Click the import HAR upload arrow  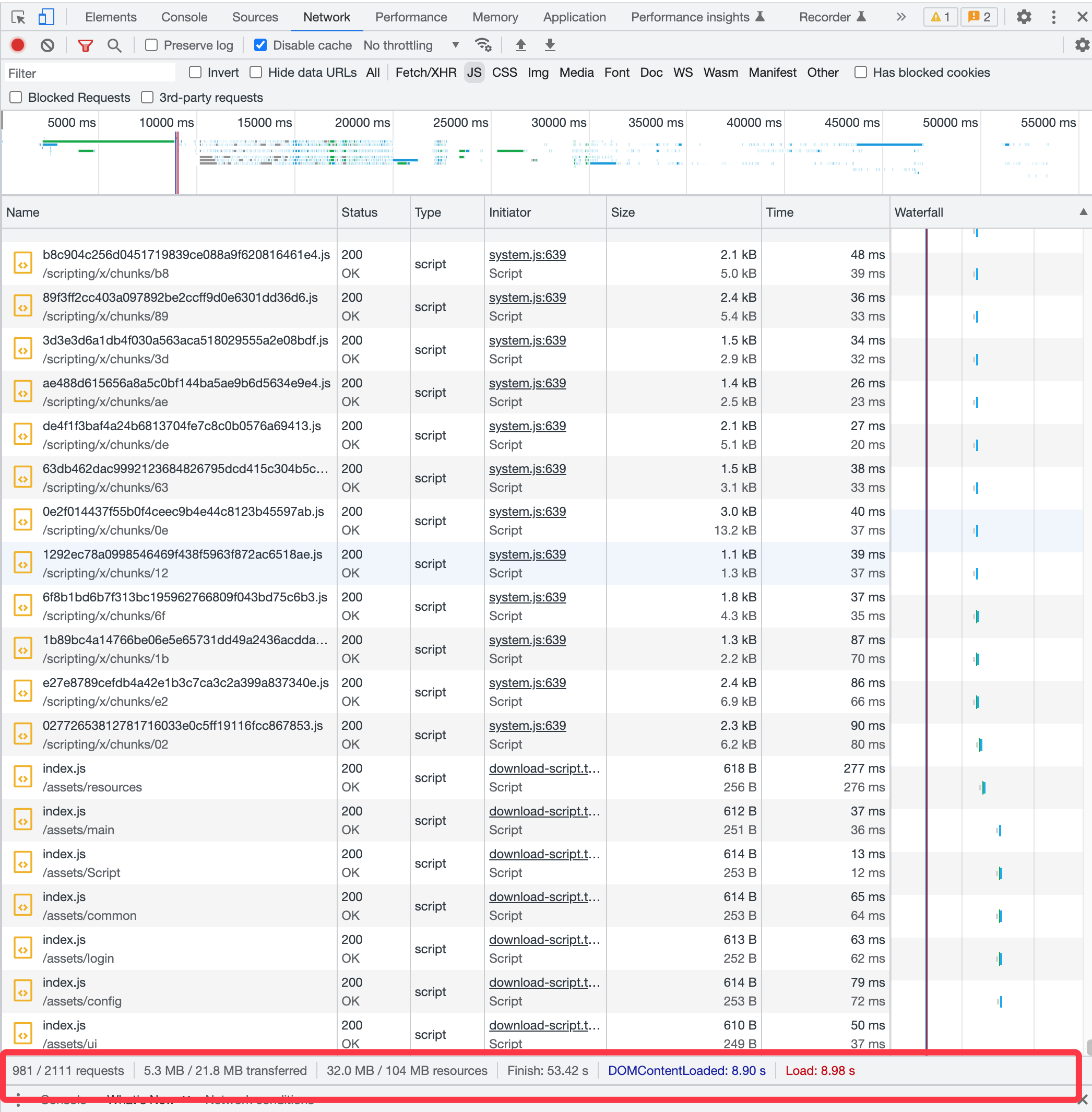[520, 45]
